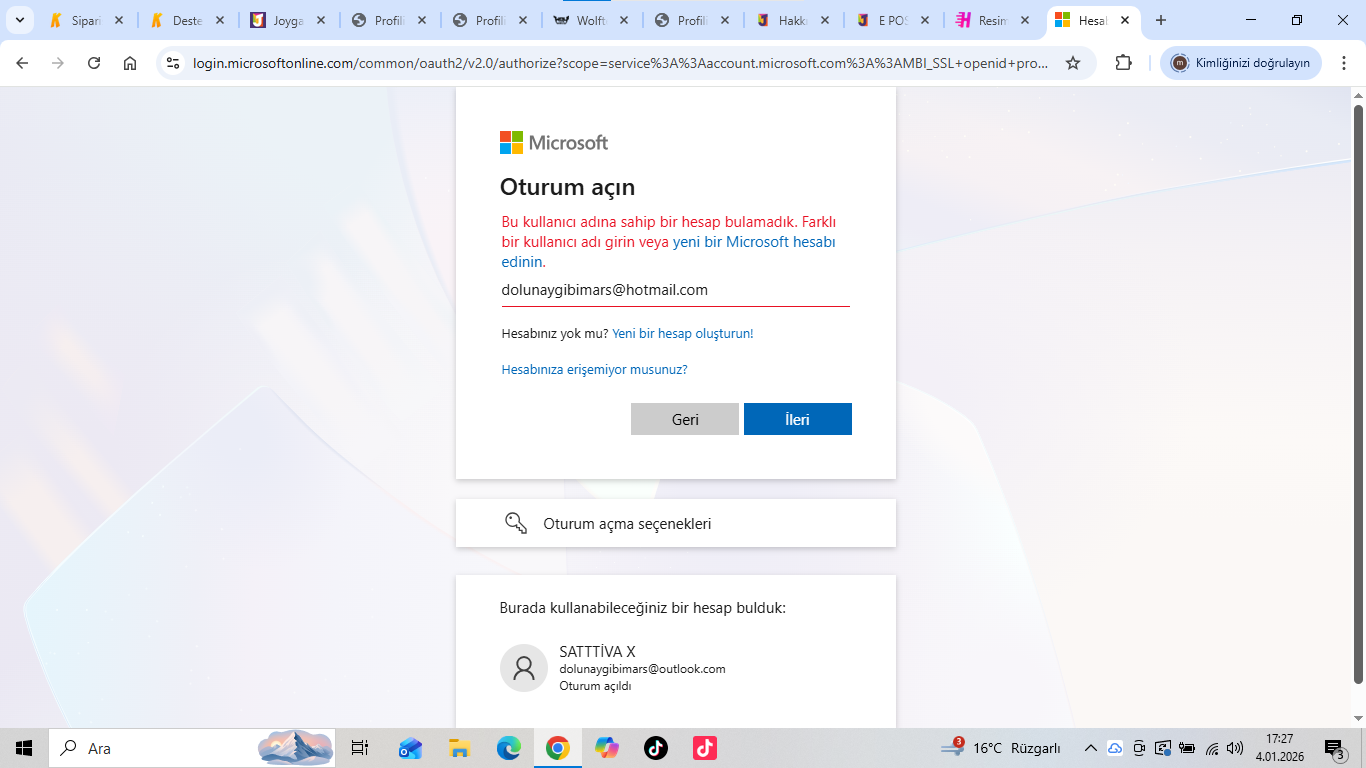Viewport: 1366px width, 768px height.
Task: Click the screen-cast display tray icon
Action: click(x=1163, y=748)
